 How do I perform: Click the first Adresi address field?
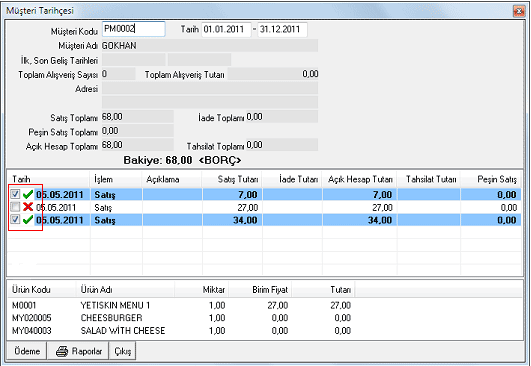210,88
